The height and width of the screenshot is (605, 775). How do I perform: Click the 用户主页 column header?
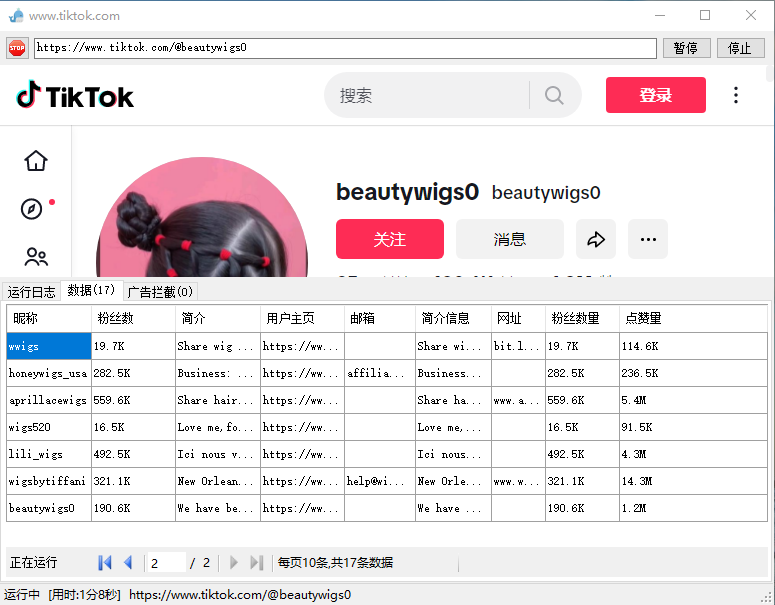click(302, 318)
